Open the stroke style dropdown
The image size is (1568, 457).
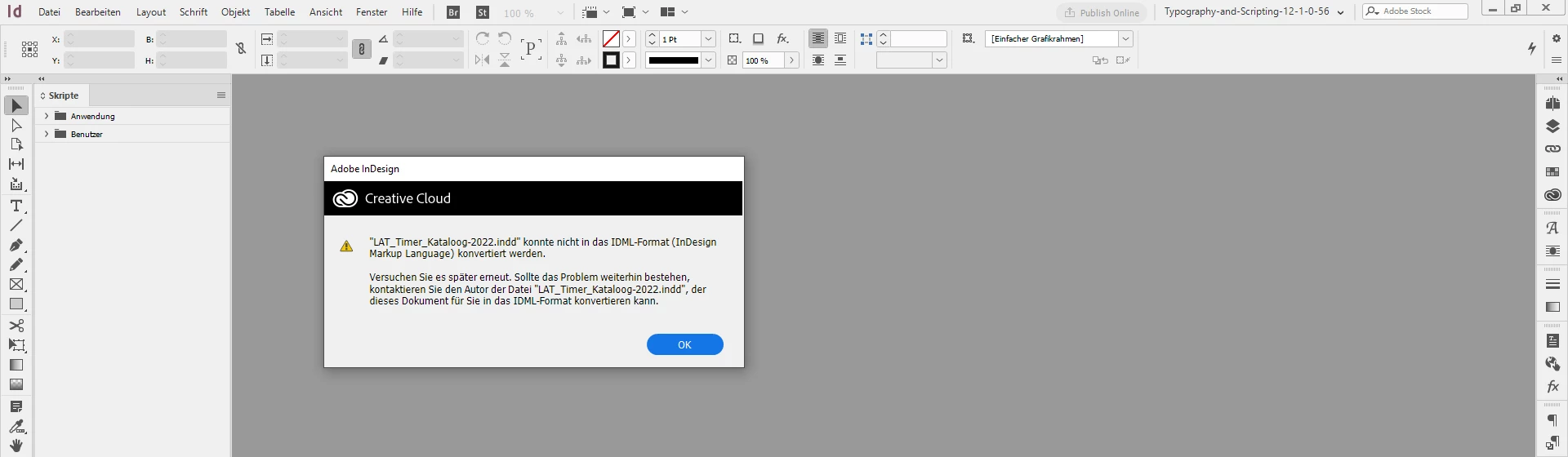(708, 60)
